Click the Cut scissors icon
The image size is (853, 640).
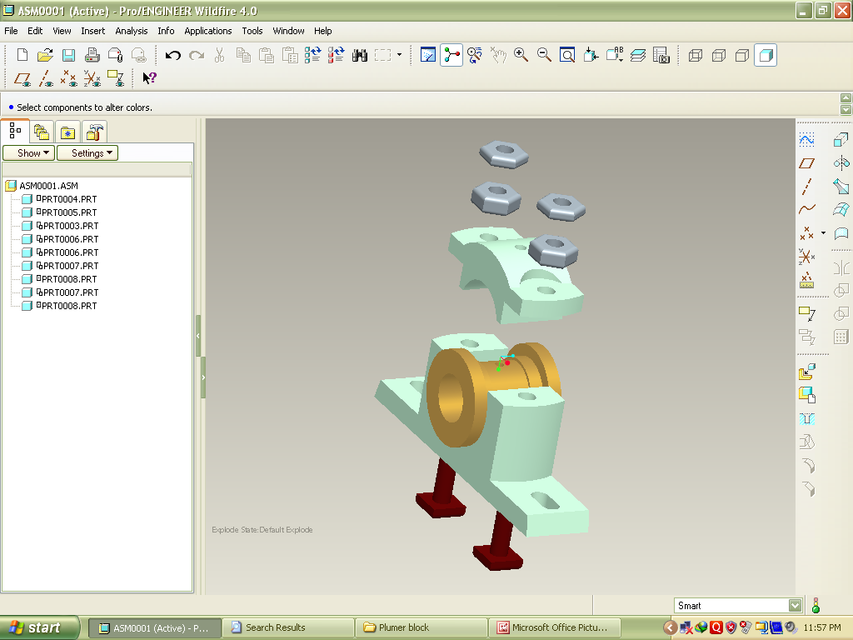pos(219,55)
